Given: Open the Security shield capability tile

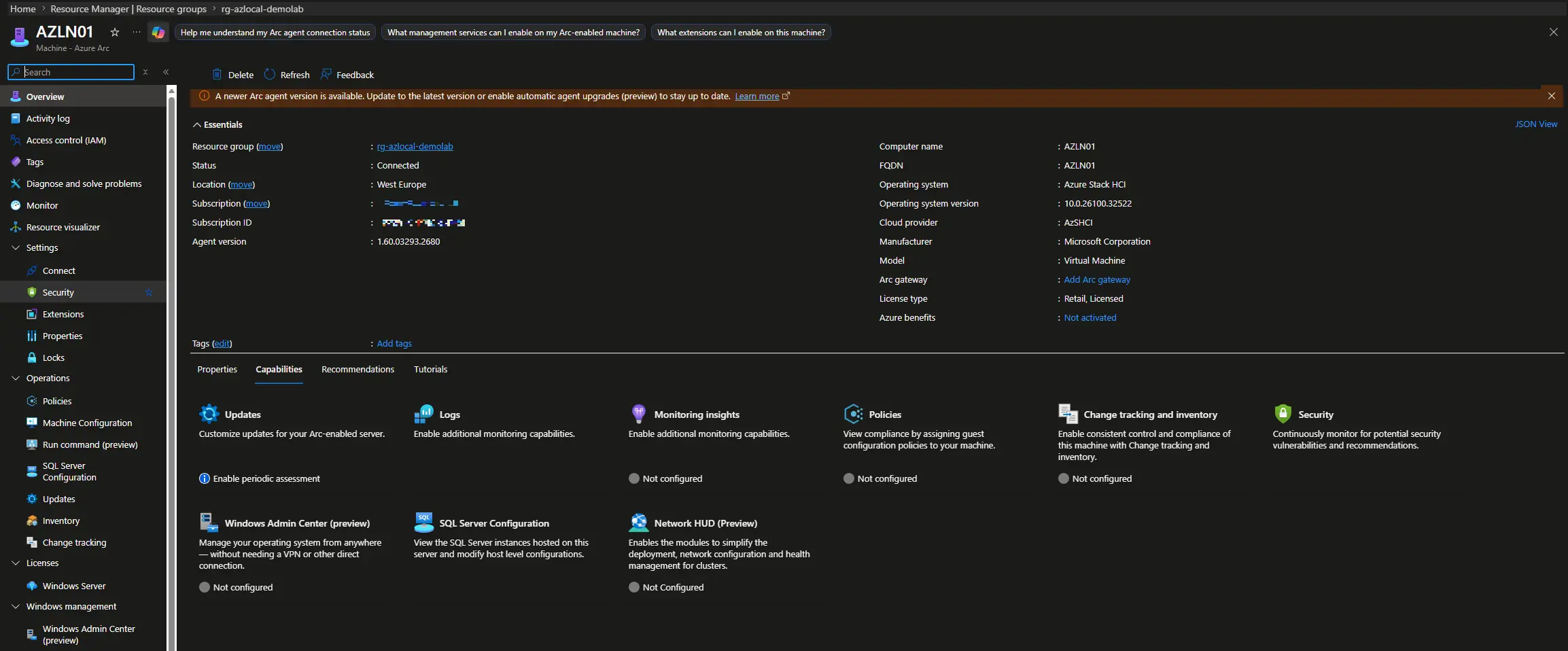Looking at the screenshot, I should (1283, 414).
